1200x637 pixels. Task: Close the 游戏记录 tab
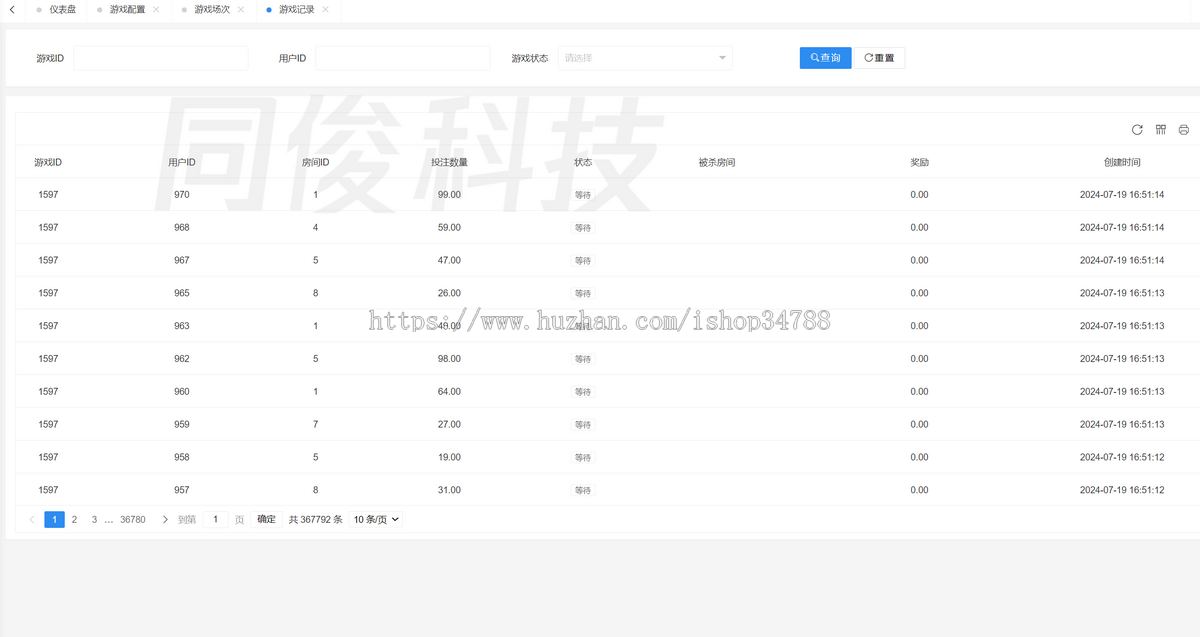(326, 9)
